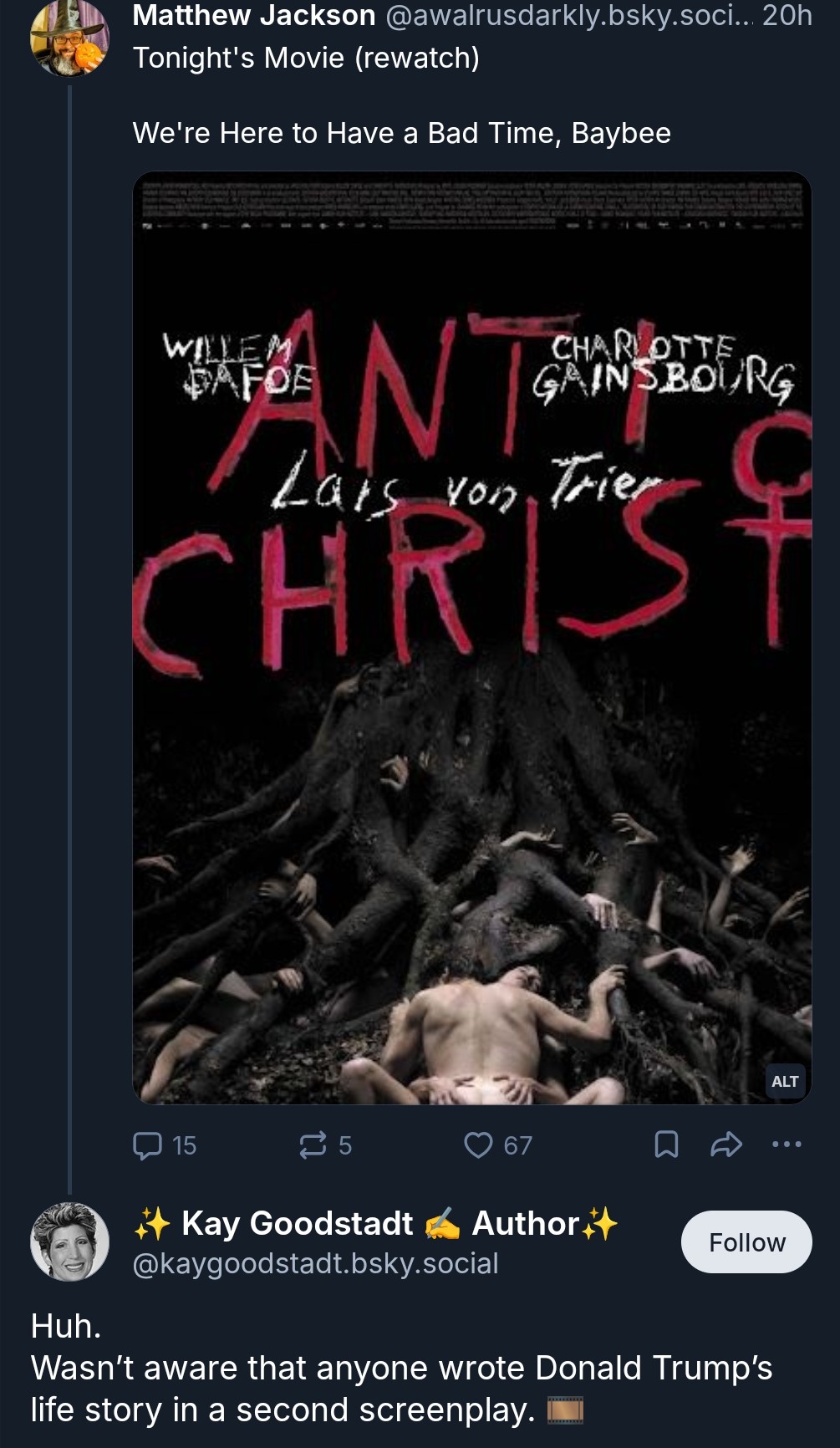This screenshot has height=1448, width=840.
Task: Click the 20h post timestamp
Action: click(x=787, y=15)
